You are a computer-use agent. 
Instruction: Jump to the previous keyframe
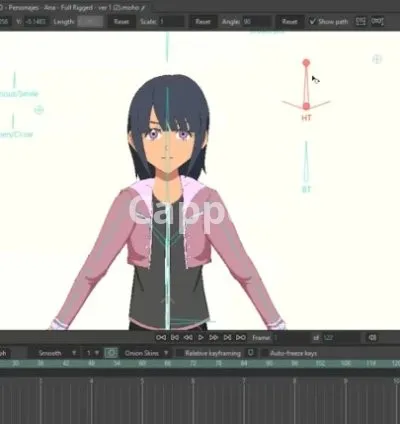[x=175, y=338]
